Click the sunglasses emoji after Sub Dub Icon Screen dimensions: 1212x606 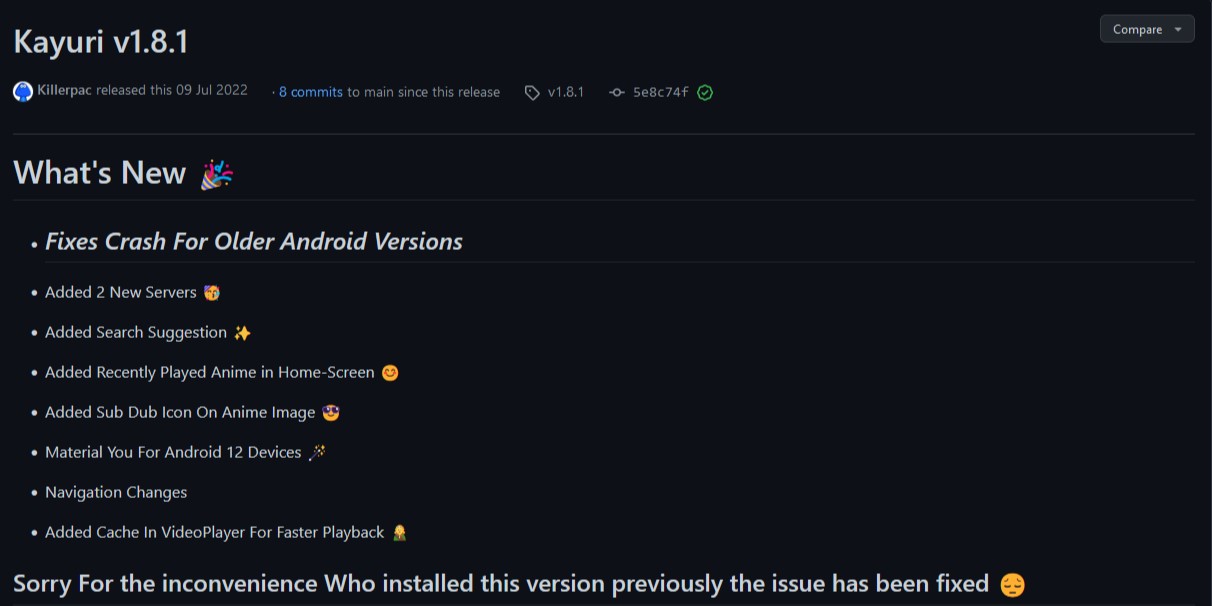point(331,413)
